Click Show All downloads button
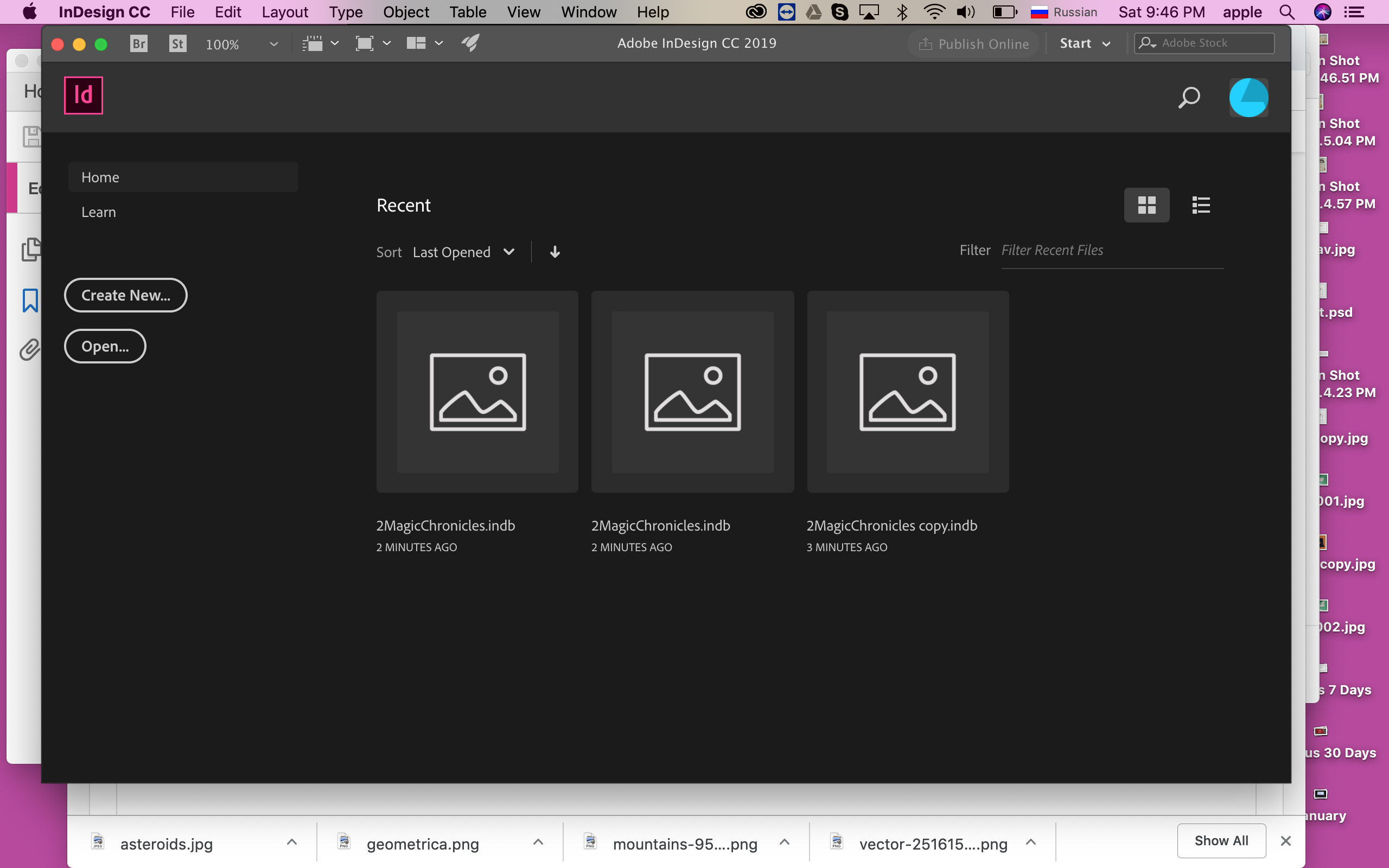Screen dimensions: 1389x868 pyautogui.click(x=1221, y=840)
